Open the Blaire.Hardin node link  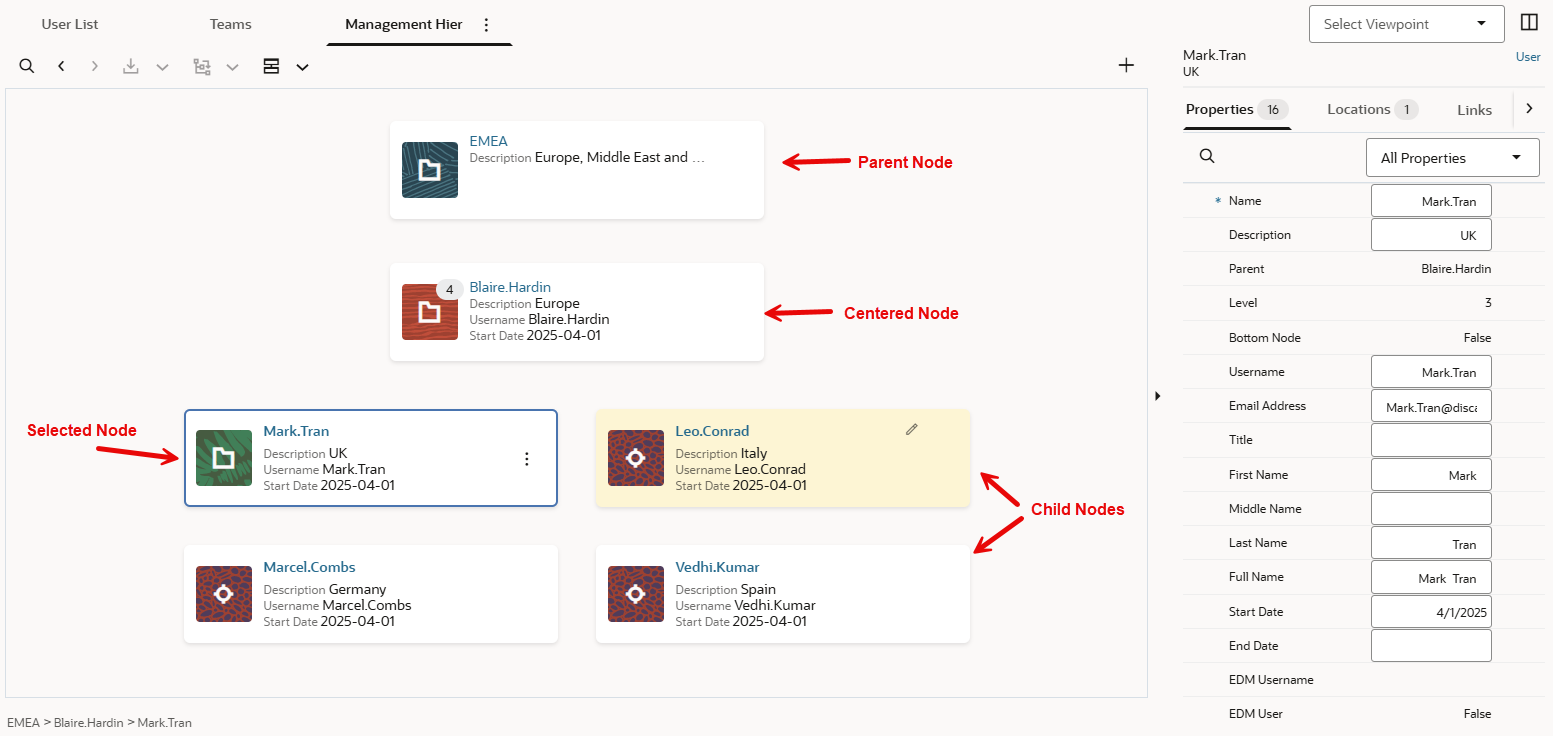[510, 287]
